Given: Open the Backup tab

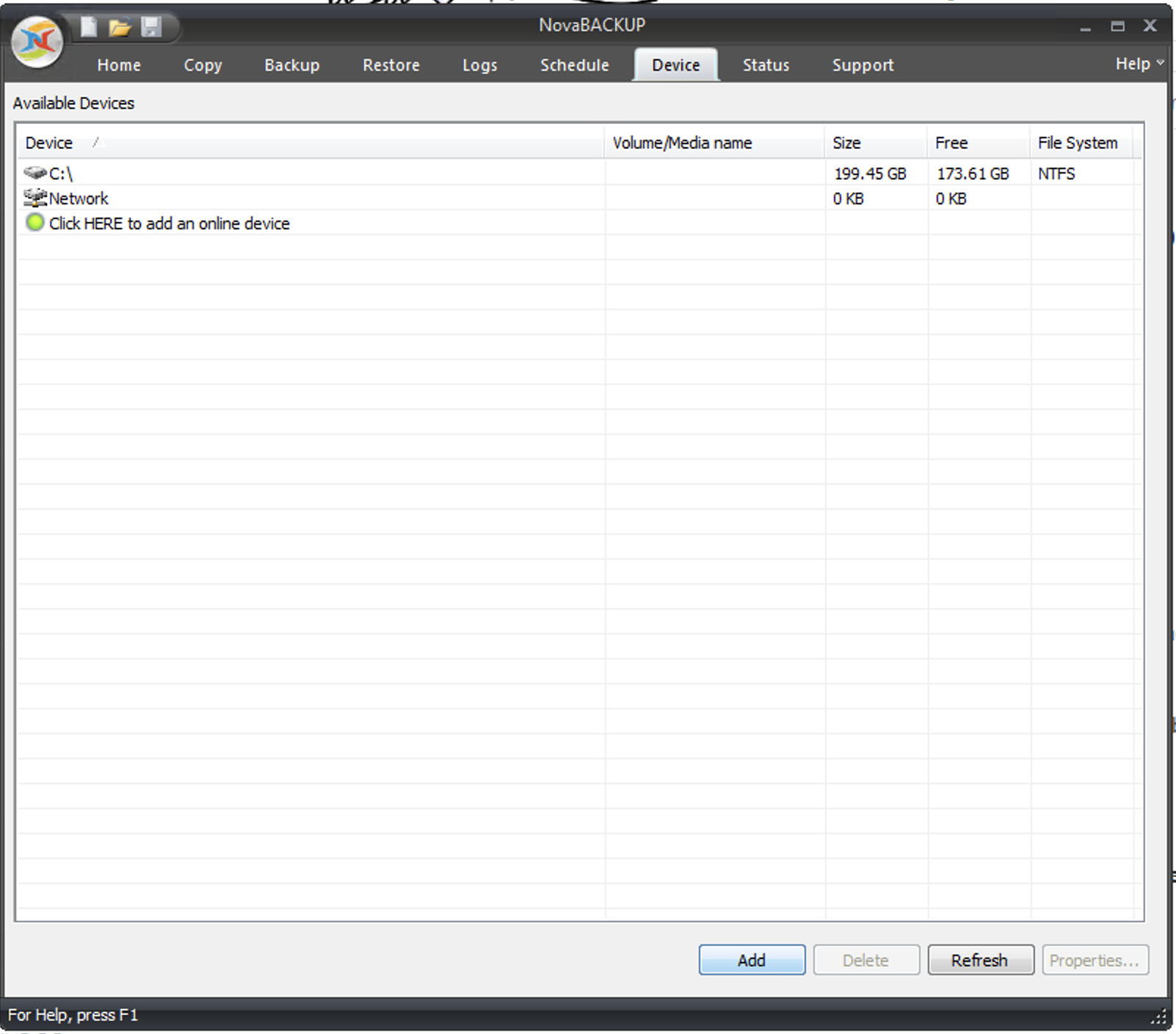Looking at the screenshot, I should click(292, 65).
